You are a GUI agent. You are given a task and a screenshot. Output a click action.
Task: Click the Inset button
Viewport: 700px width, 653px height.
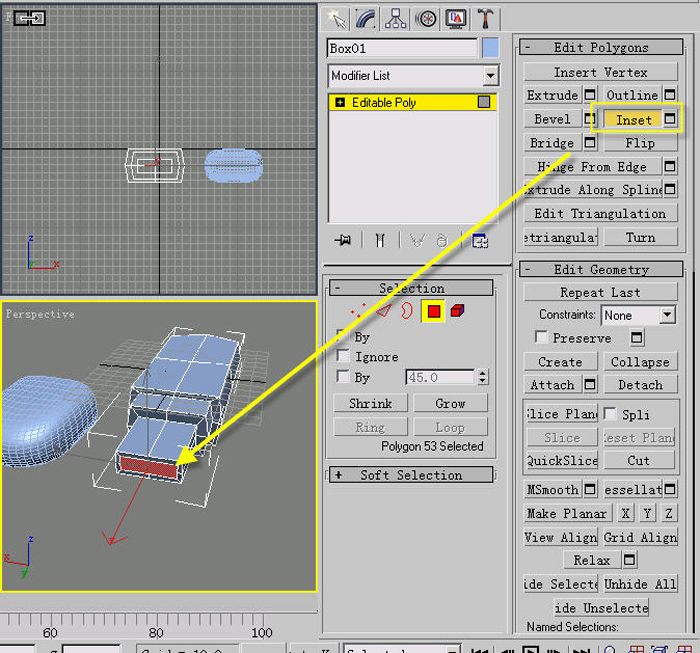[633, 119]
